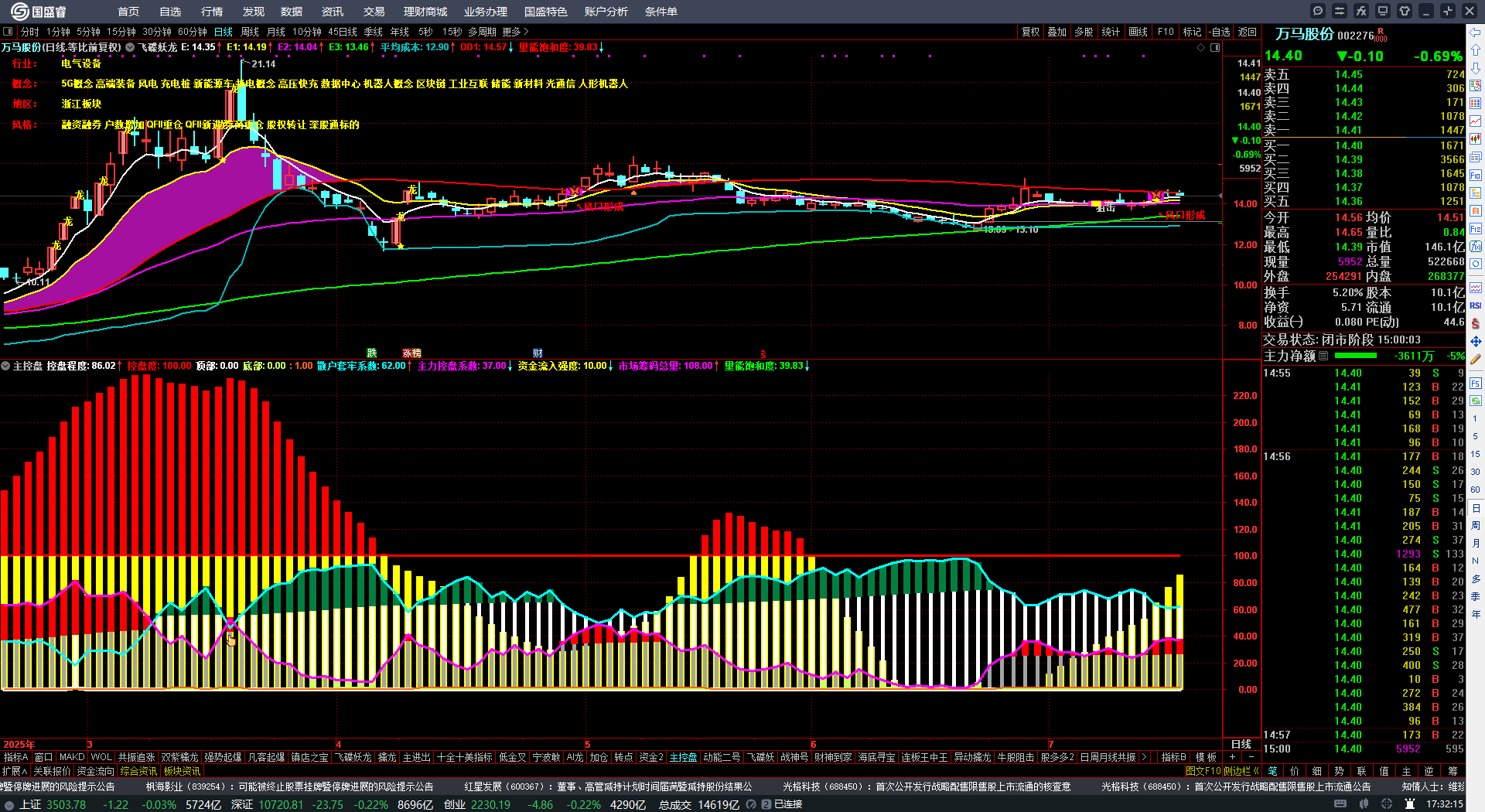Click the 资金流向 button
The image size is (1485, 812).
(x=95, y=771)
